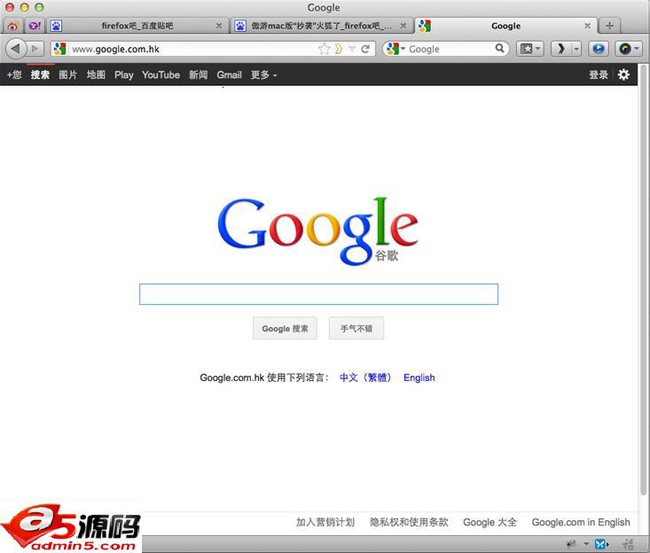Reload the page with the refresh icon
The image size is (650, 553).
pyautogui.click(x=365, y=49)
